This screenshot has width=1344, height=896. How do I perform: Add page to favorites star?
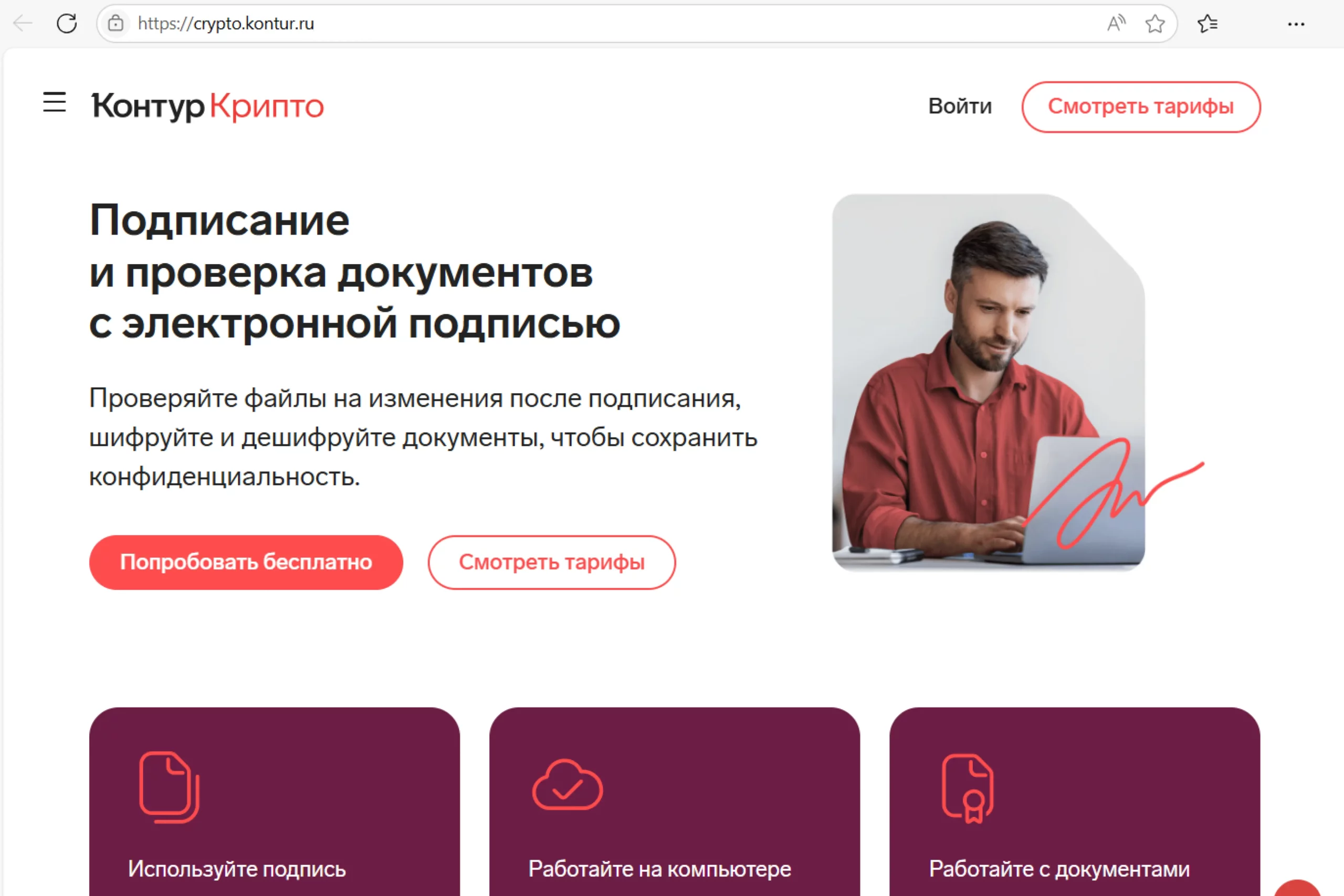tap(1155, 24)
